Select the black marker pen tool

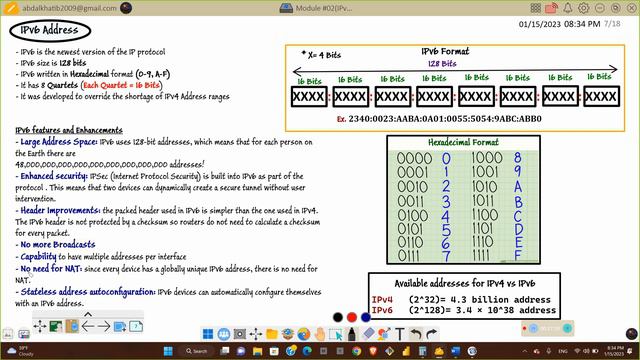[351, 334]
